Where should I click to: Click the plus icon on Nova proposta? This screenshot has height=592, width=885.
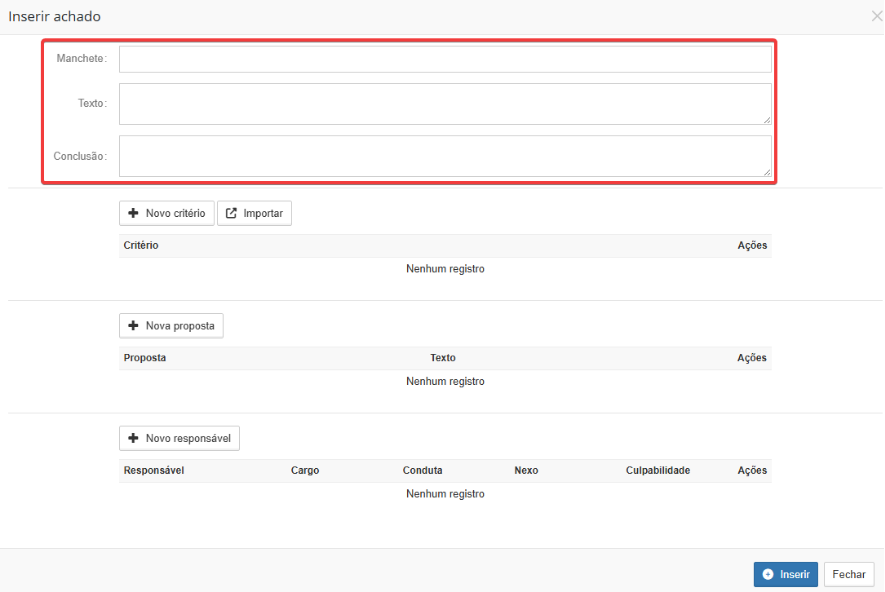[x=133, y=326]
